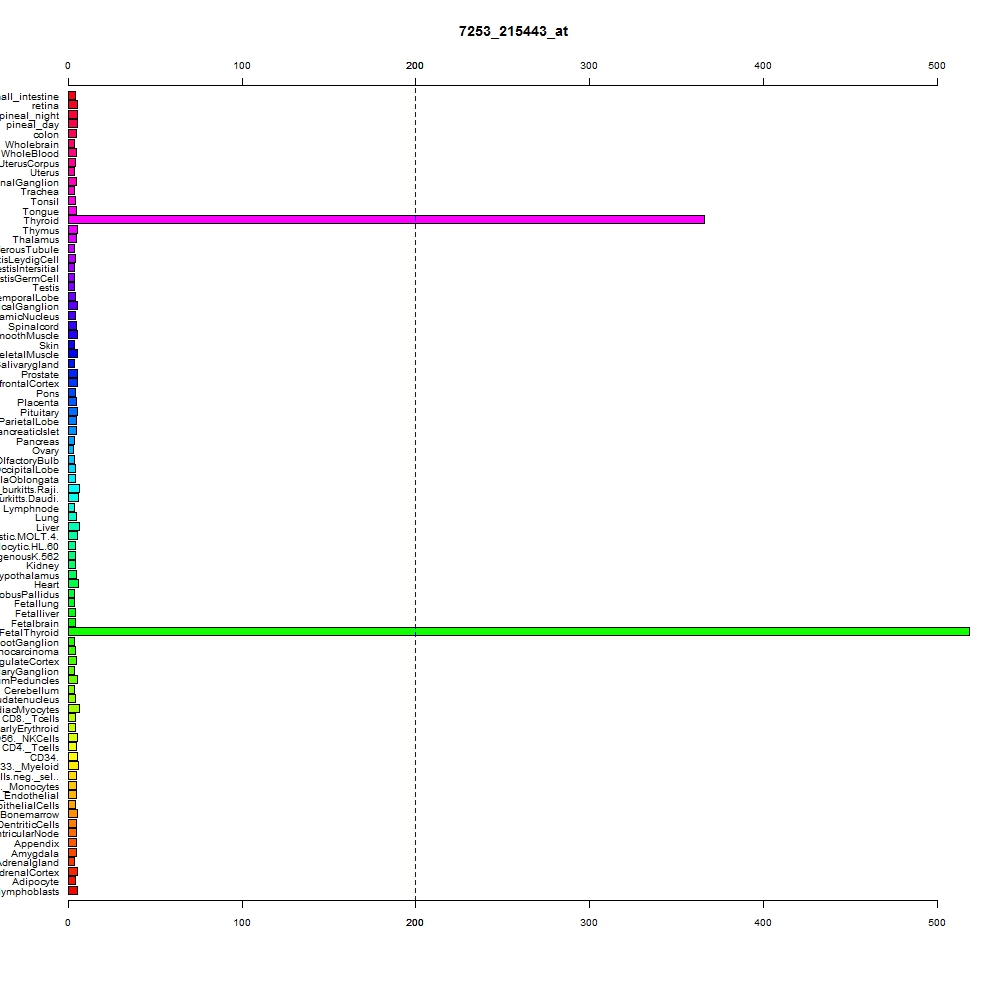The height and width of the screenshot is (1000, 1000).
Task: Select the Liver row label
Action: (47, 527)
